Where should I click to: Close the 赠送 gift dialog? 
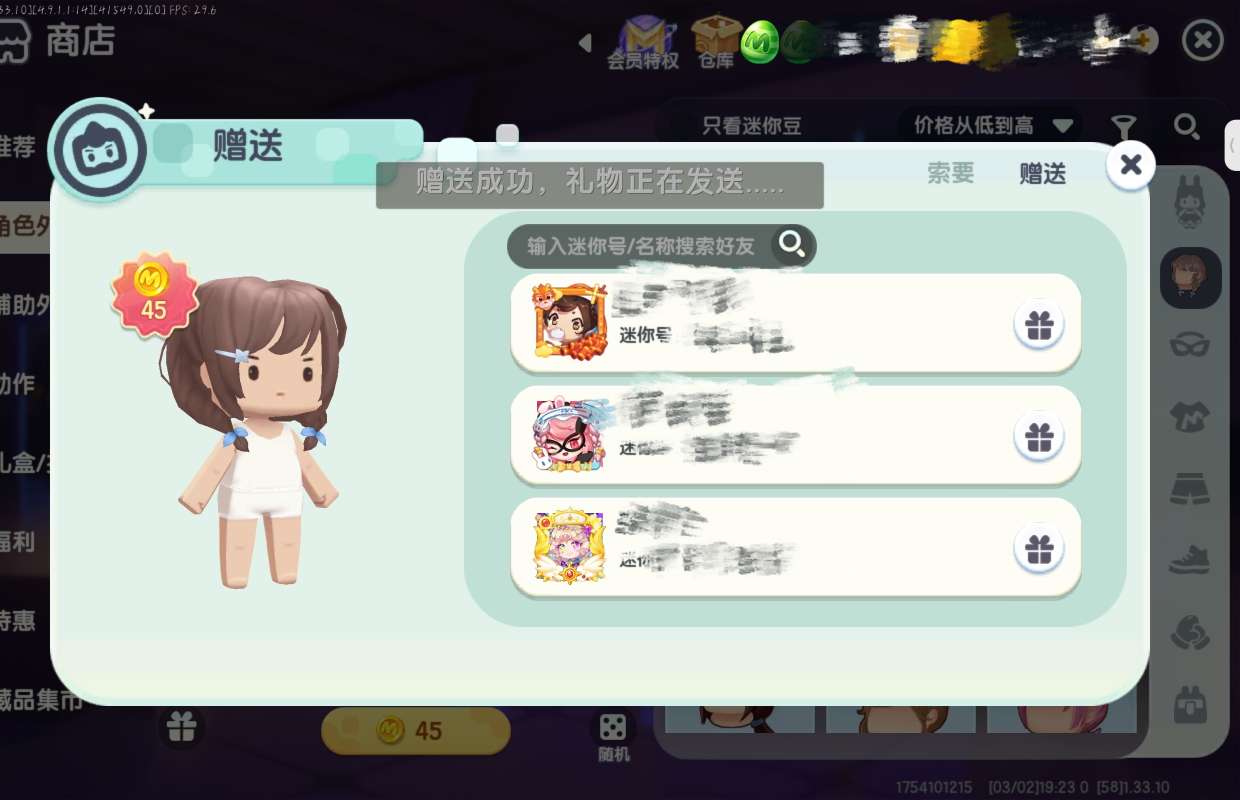pyautogui.click(x=1131, y=165)
